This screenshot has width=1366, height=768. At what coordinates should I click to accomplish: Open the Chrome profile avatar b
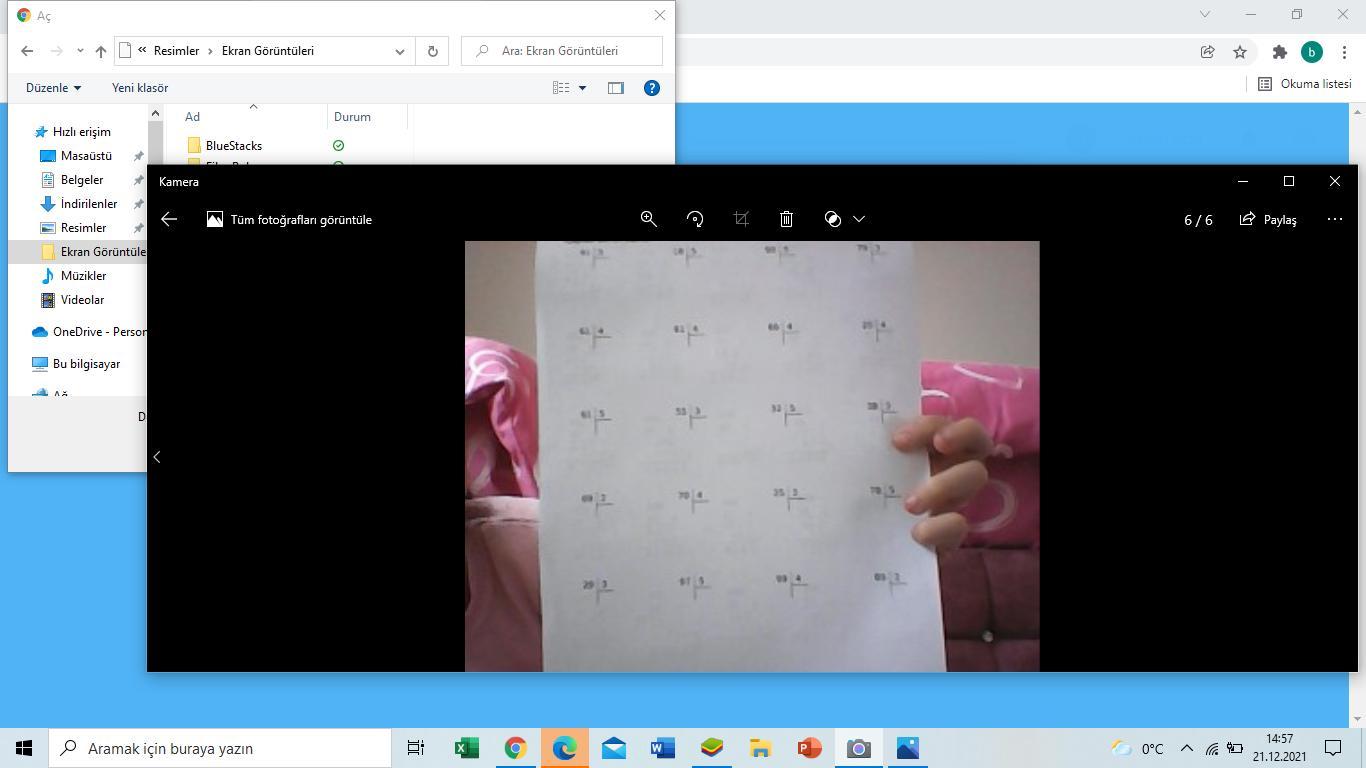point(1312,52)
